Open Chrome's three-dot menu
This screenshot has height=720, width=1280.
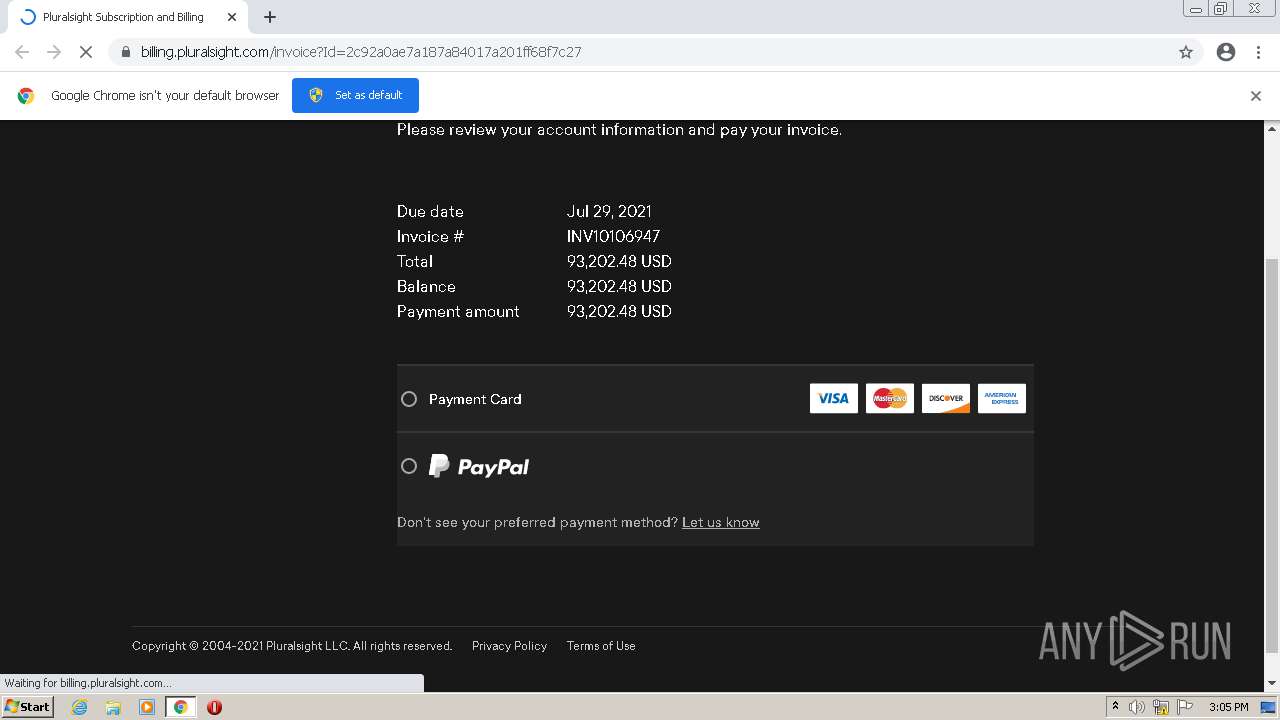click(1258, 52)
